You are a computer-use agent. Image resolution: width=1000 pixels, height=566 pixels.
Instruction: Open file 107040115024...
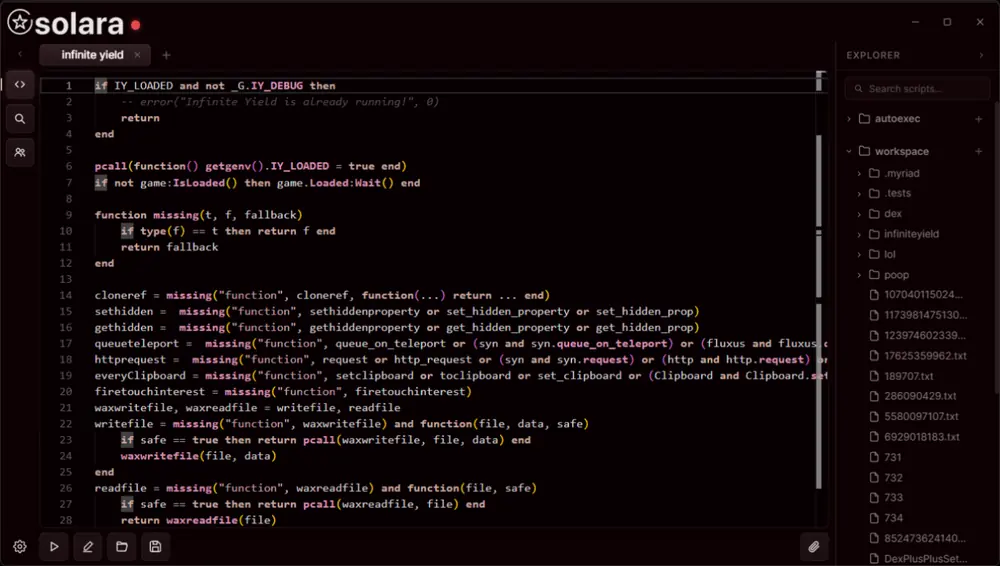tap(916, 295)
